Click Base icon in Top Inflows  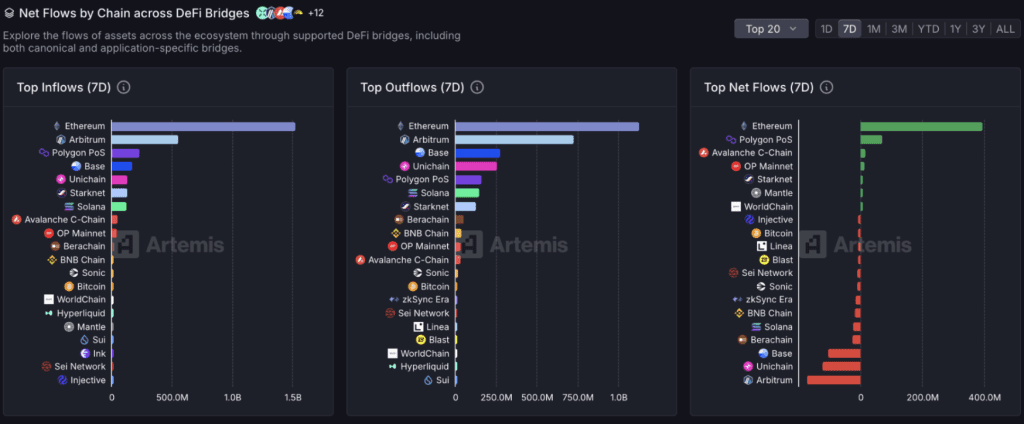click(x=76, y=167)
